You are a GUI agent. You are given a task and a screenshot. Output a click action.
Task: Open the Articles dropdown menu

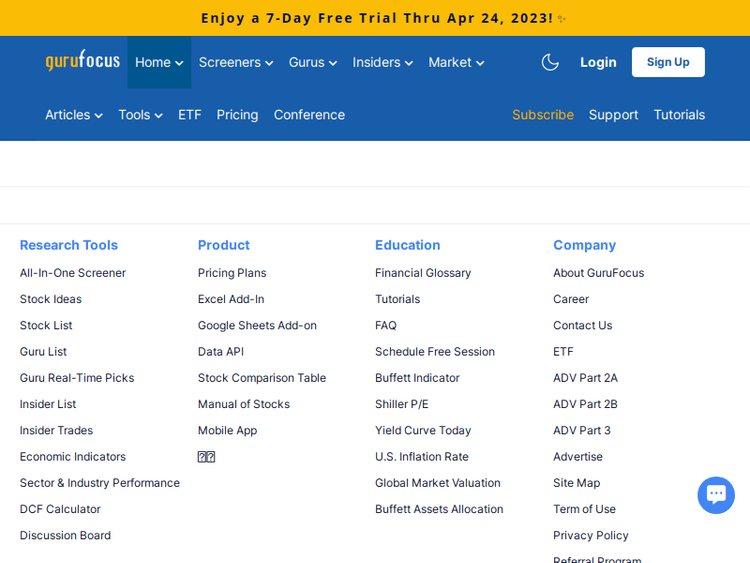coord(73,115)
